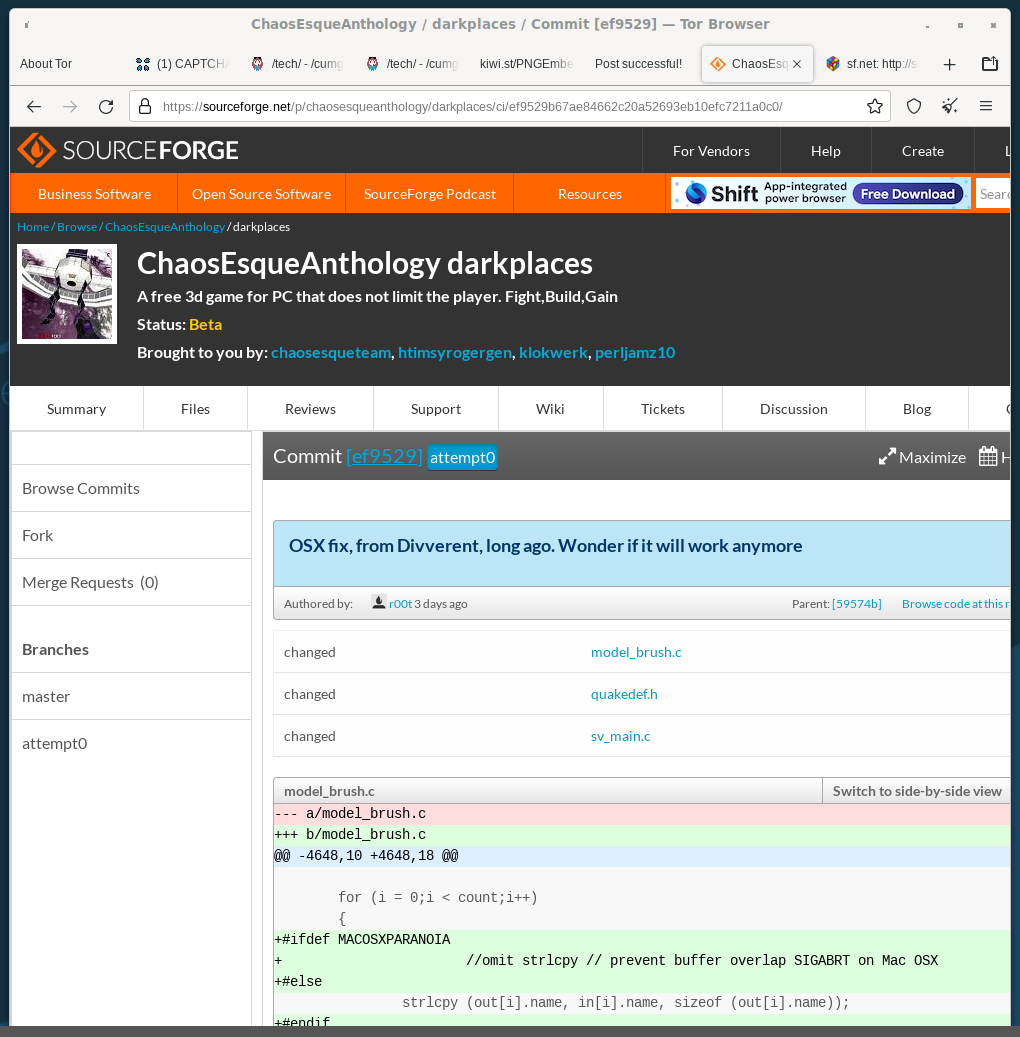The width and height of the screenshot is (1020, 1037).
Task: Open Merge Requests (0) in sidebar
Action: (131, 582)
